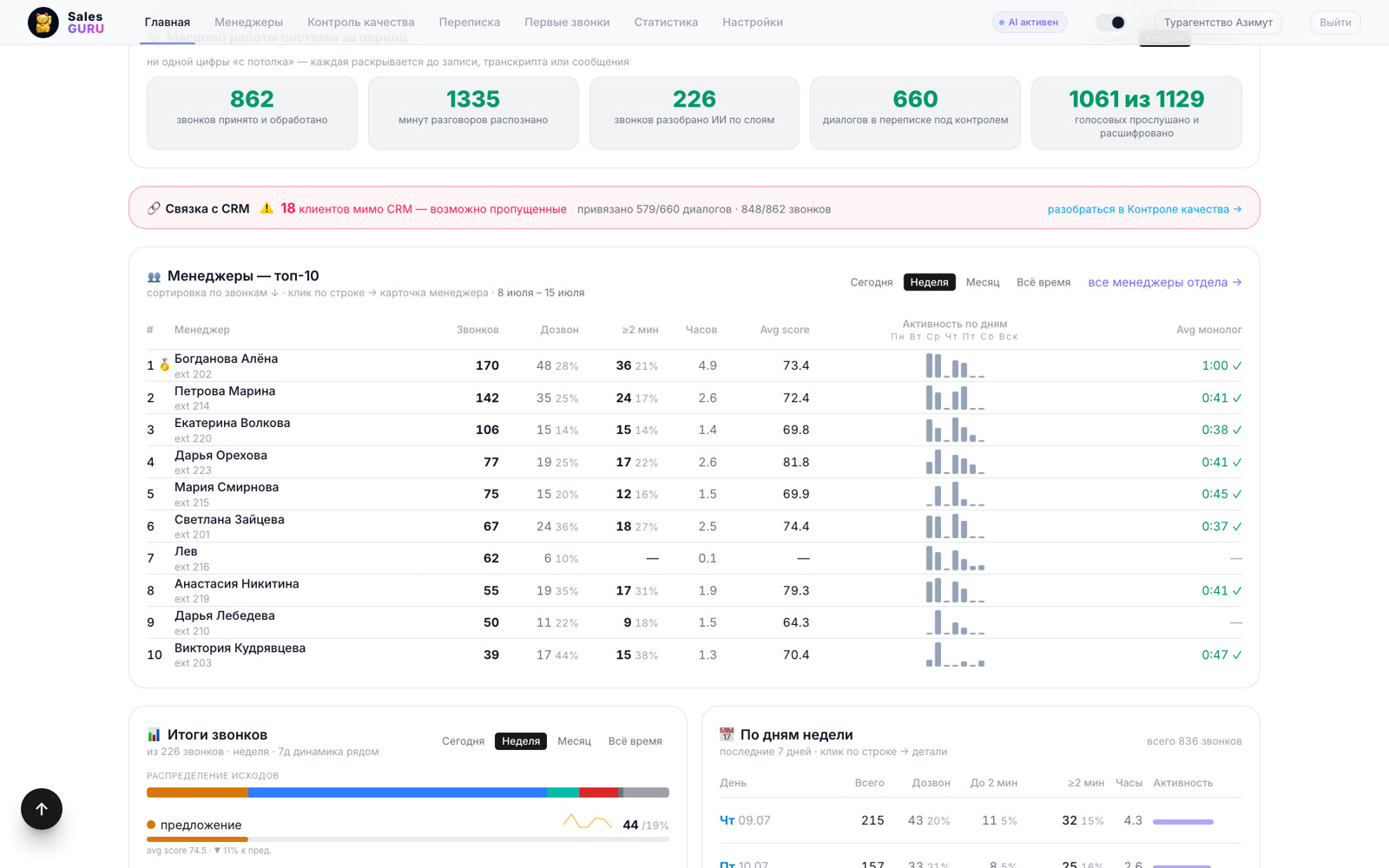1389x868 pixels.
Task: Click the blue segment of the outcomes distribution bar
Action: tap(398, 792)
